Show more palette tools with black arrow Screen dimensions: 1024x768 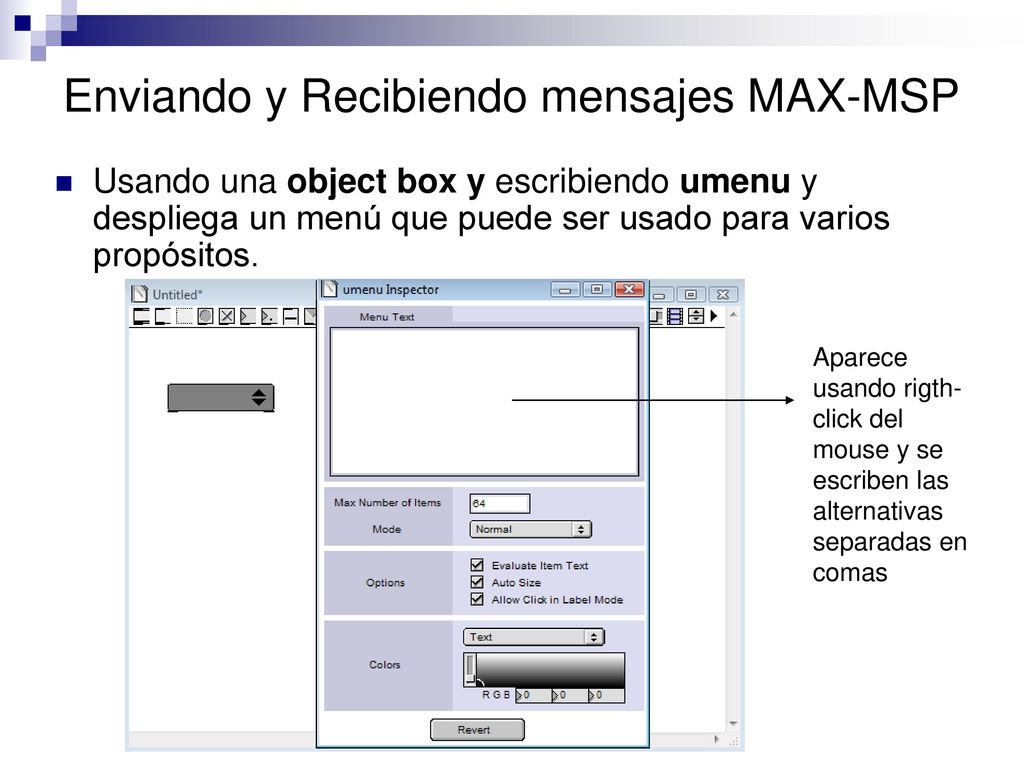(x=714, y=316)
